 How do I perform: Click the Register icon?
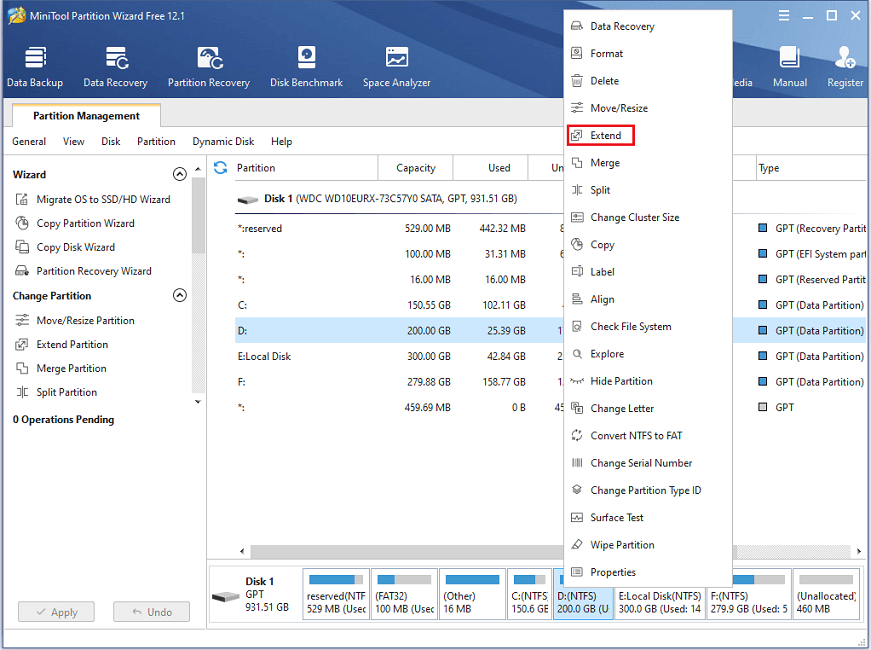click(845, 67)
